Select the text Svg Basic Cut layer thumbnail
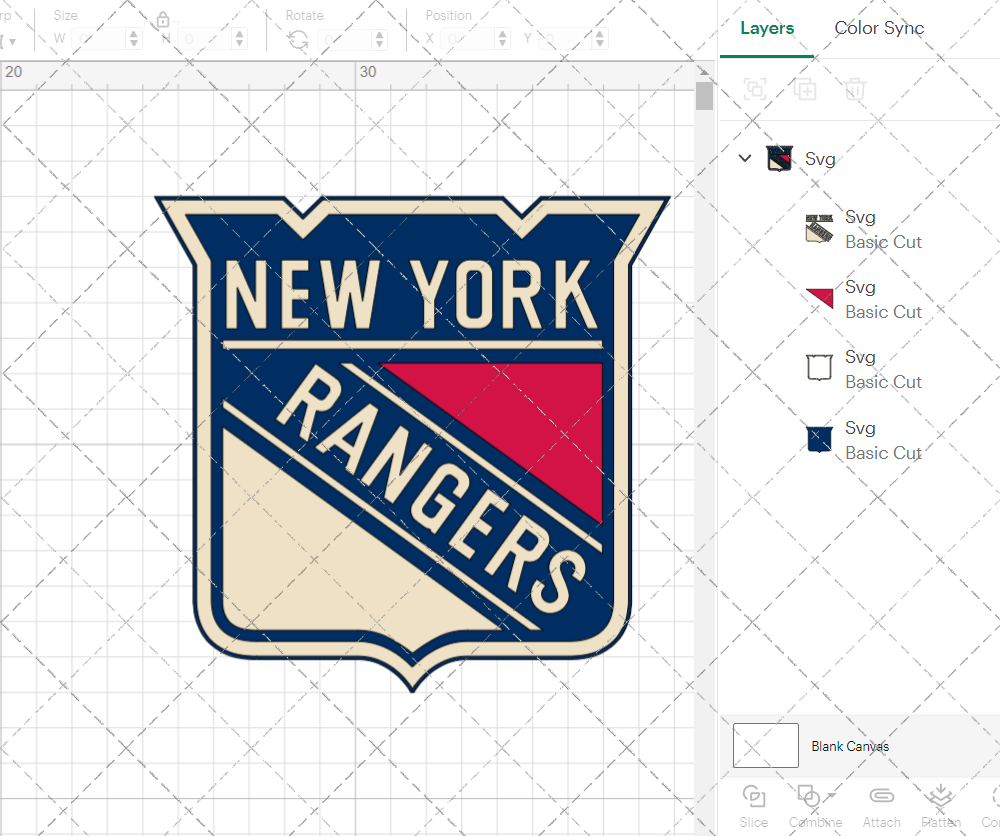Viewport: 1000px width, 836px height. [x=820, y=229]
